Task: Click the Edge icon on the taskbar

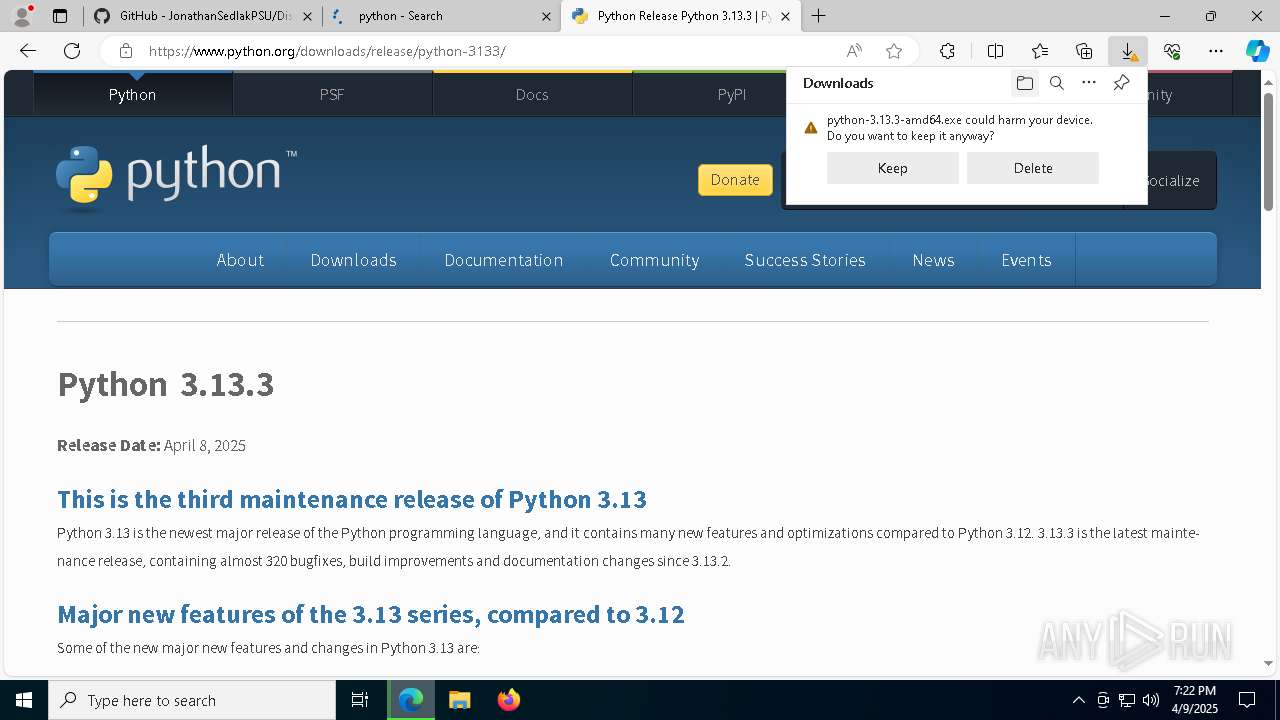Action: point(411,700)
